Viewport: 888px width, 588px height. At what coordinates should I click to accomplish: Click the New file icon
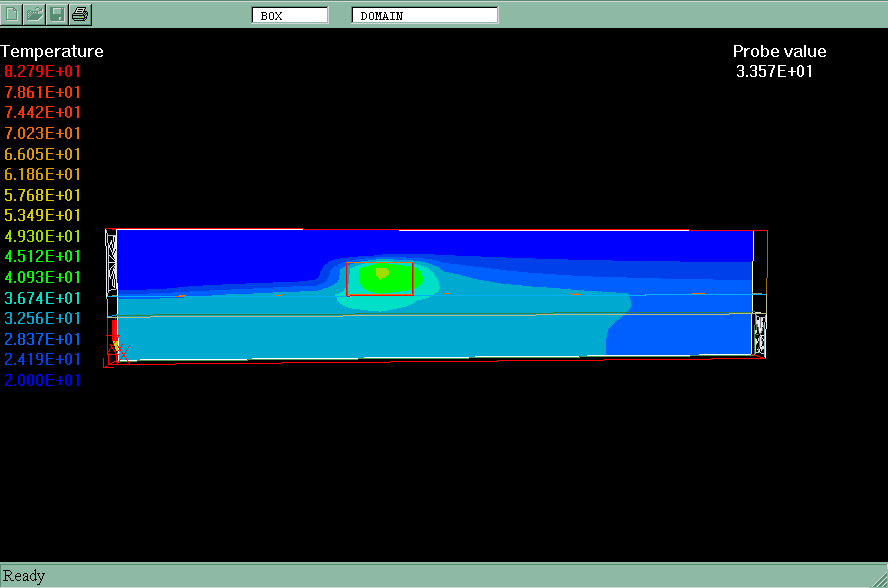click(13, 14)
